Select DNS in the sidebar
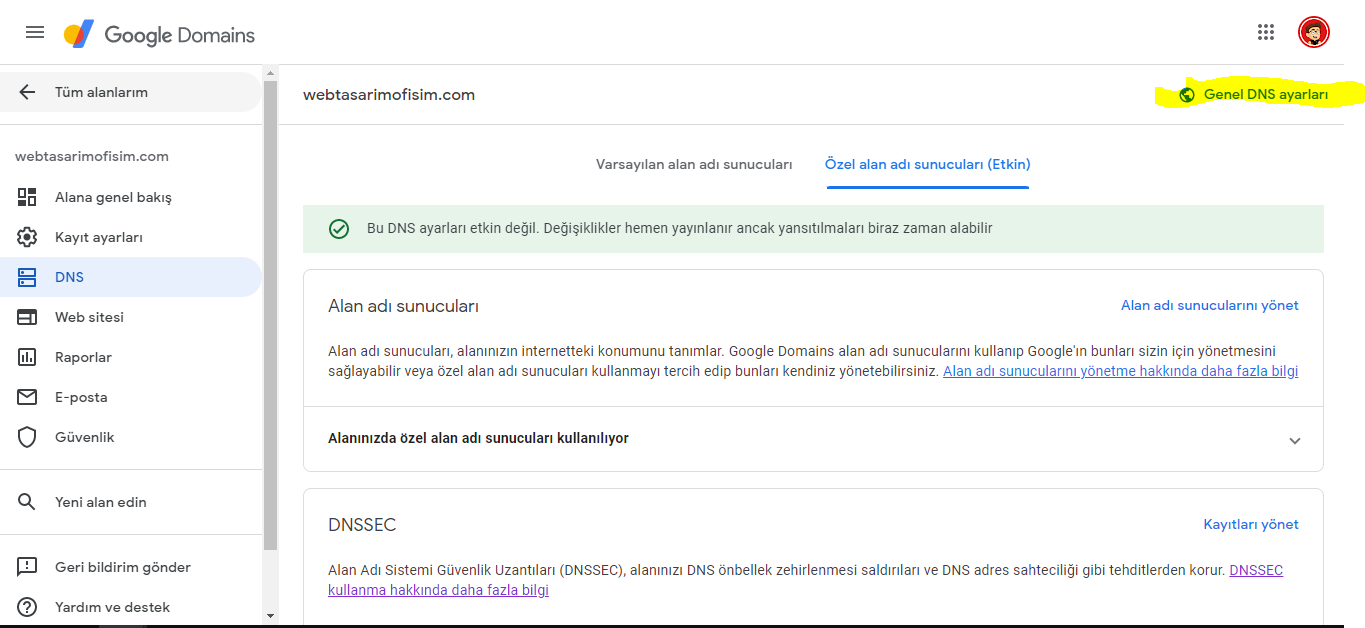Viewport: 1365px width, 628px height. click(130, 277)
